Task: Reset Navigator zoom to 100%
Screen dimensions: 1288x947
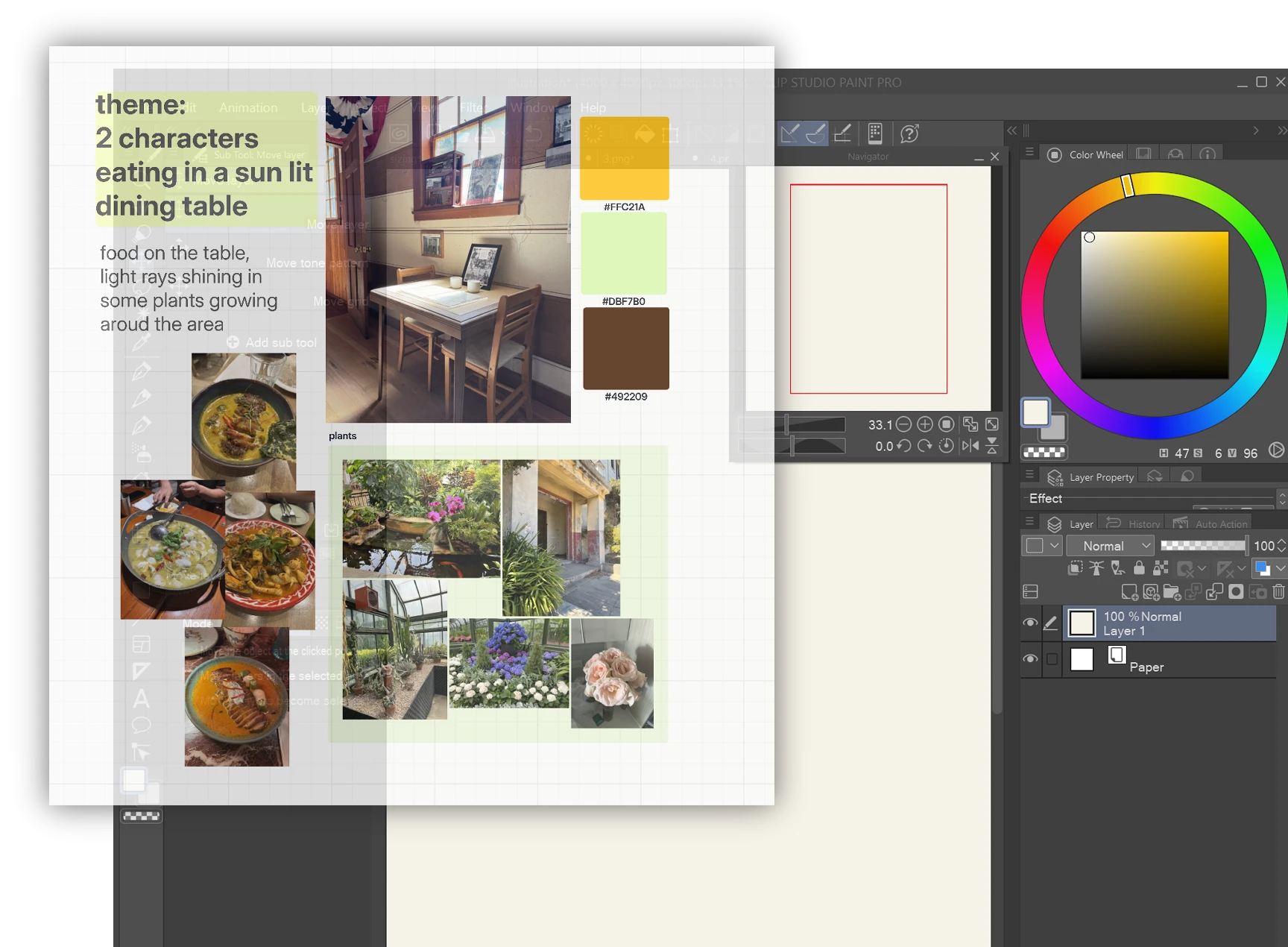Action: tap(947, 424)
